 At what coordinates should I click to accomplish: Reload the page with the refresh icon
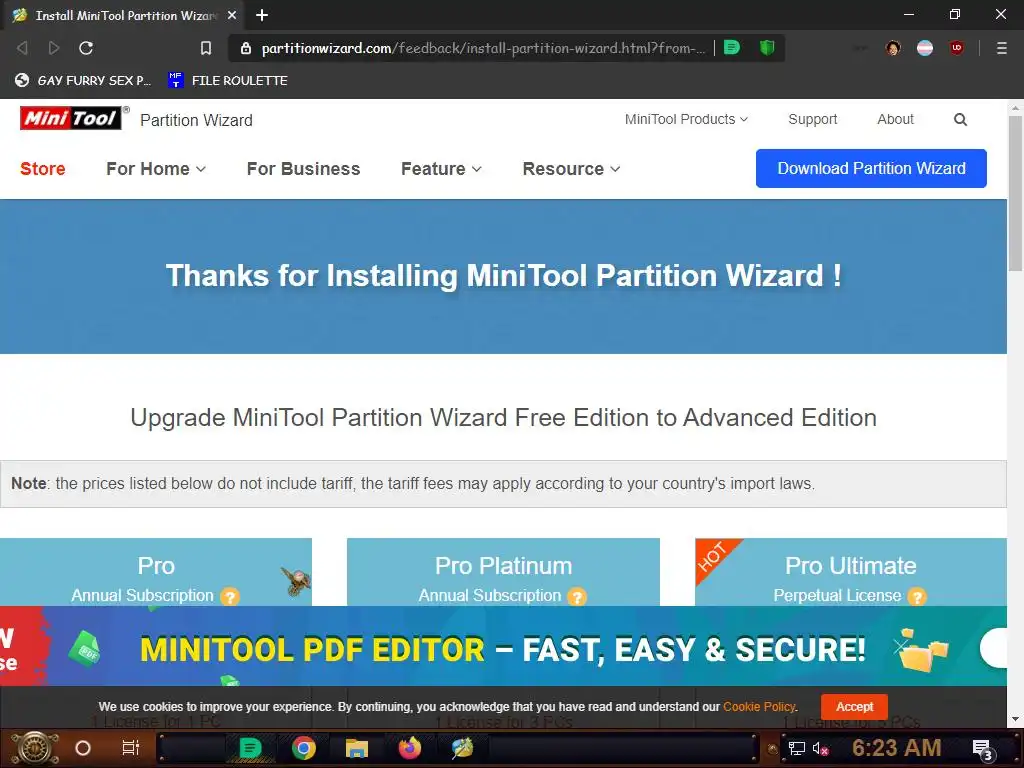tap(86, 48)
